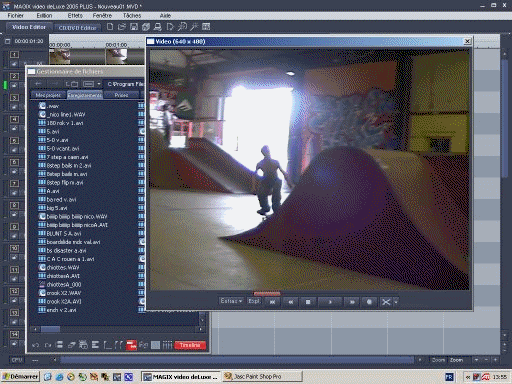Rewind the video preview

(x=291, y=302)
